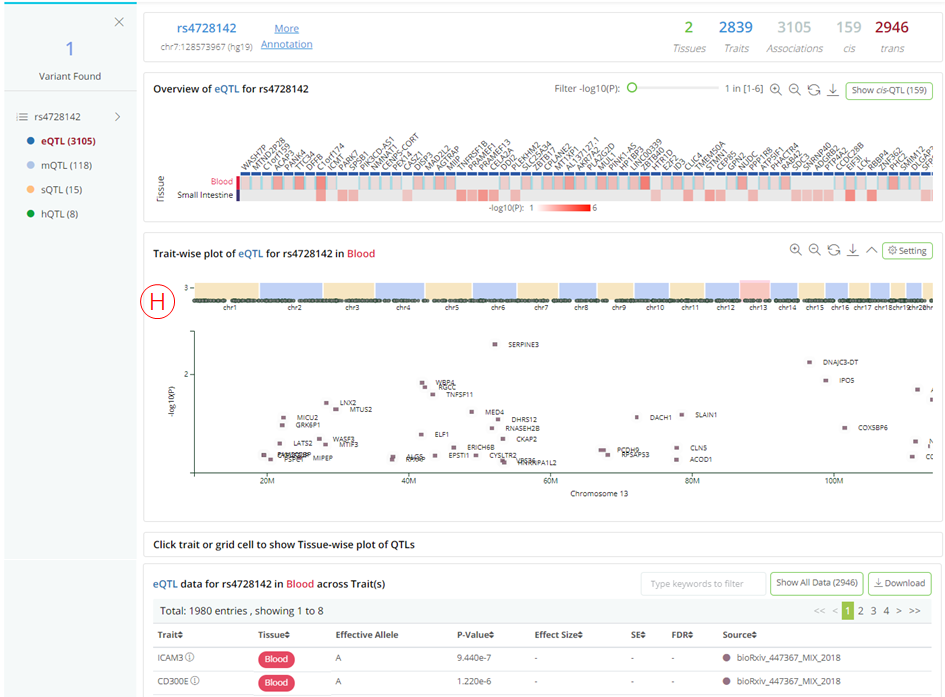Jump to the last results page

click(x=915, y=611)
